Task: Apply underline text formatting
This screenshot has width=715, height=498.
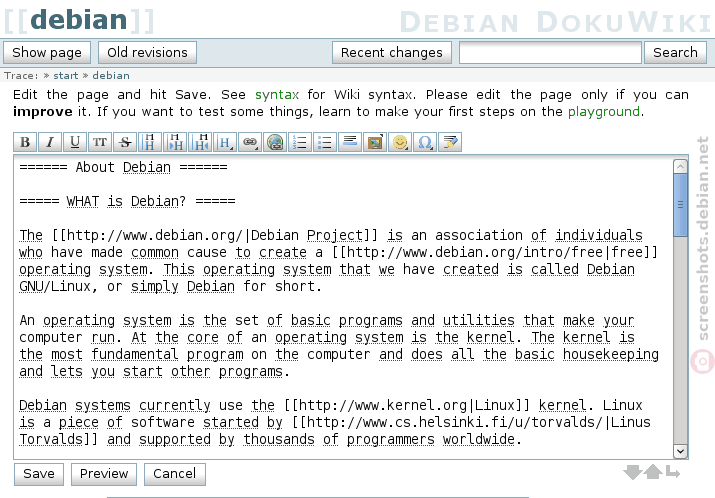Action: (75, 142)
